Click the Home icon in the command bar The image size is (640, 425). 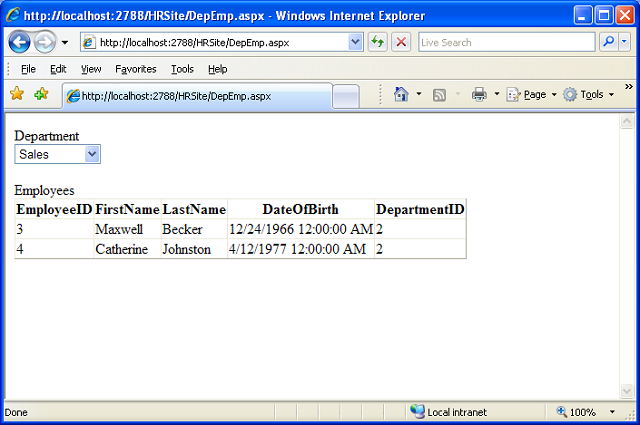click(401, 94)
